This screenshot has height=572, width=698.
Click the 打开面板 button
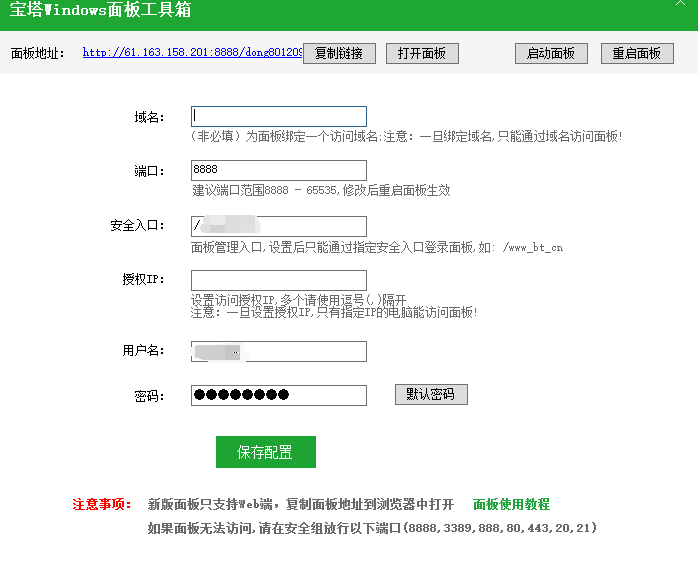coord(422,53)
